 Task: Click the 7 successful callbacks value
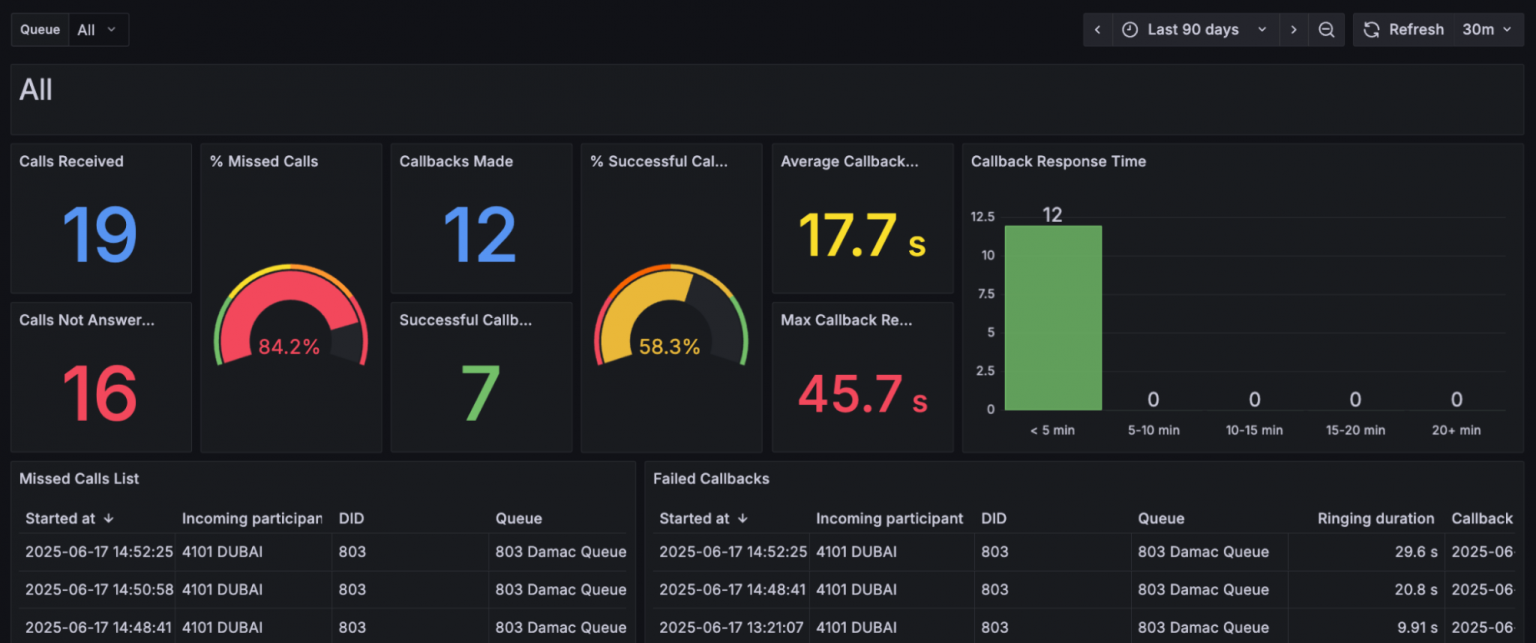click(481, 393)
